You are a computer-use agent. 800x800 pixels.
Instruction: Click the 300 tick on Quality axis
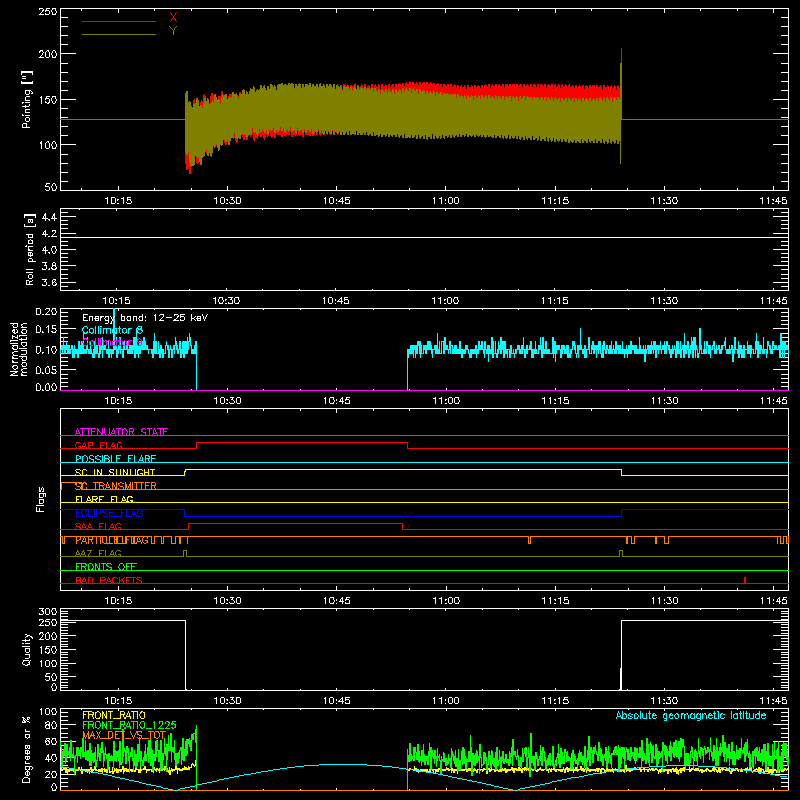point(47,612)
